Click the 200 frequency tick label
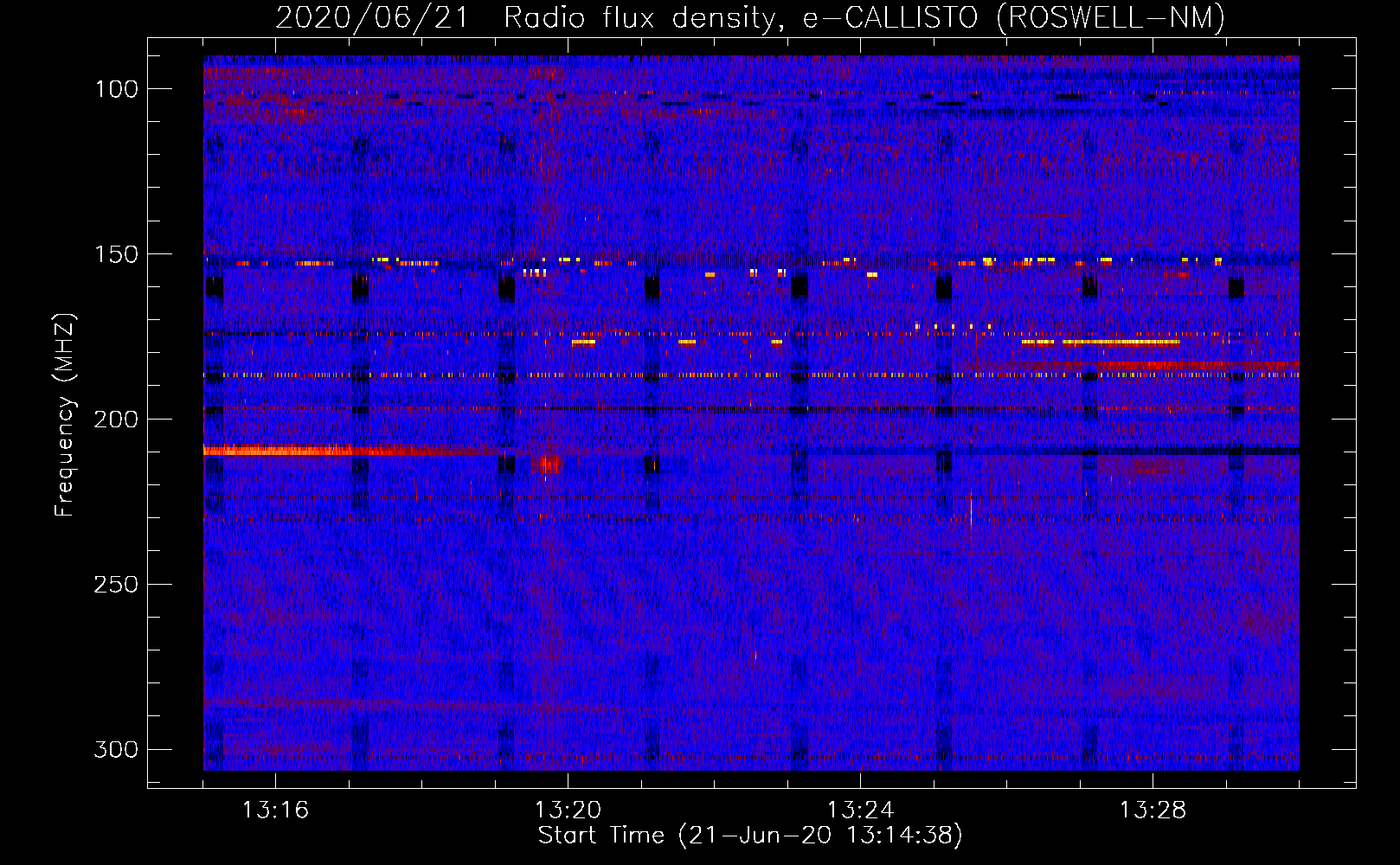 coord(116,420)
